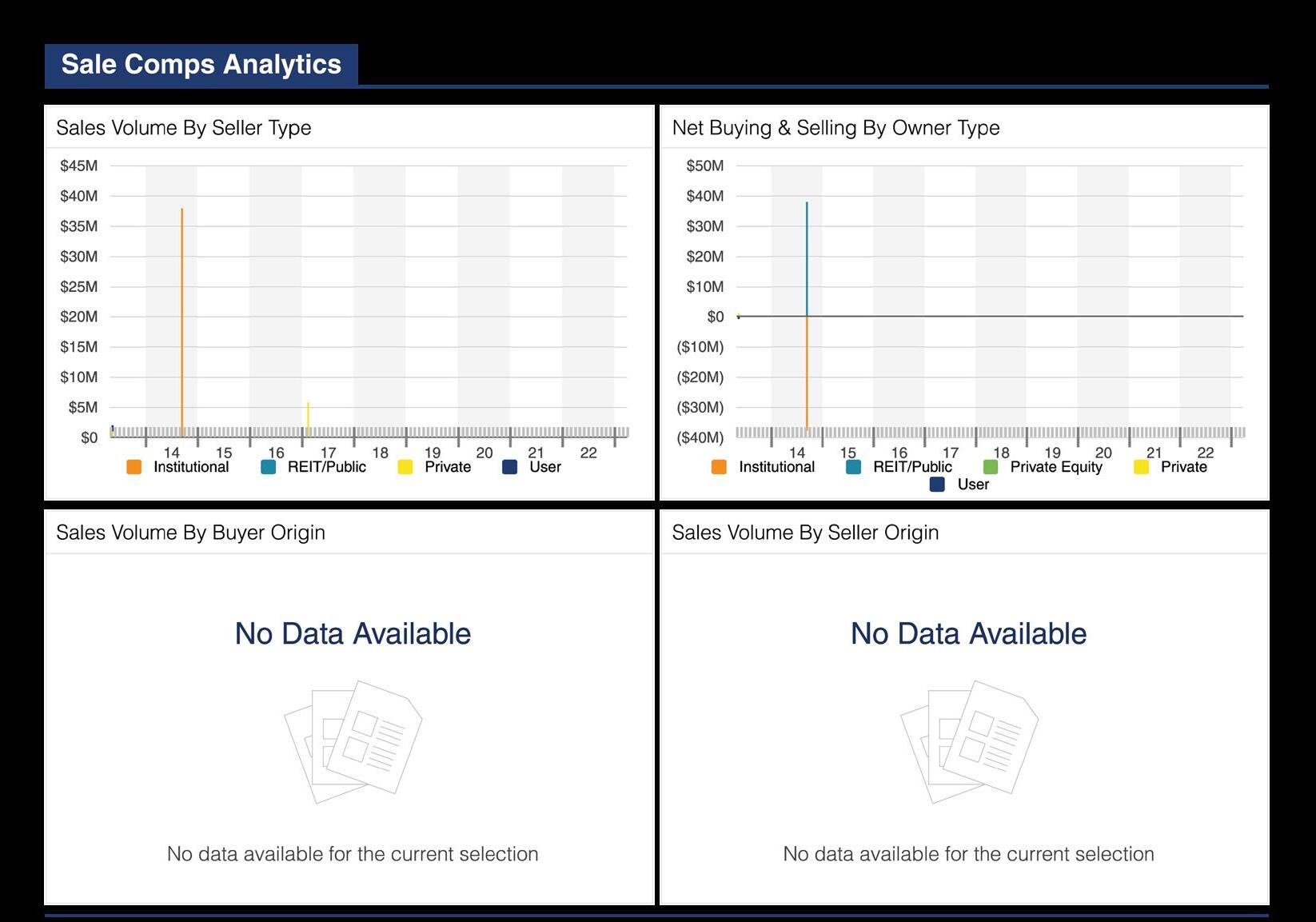This screenshot has width=1316, height=922.
Task: Click the documents icon in Seller Origin panel
Action: tap(969, 741)
